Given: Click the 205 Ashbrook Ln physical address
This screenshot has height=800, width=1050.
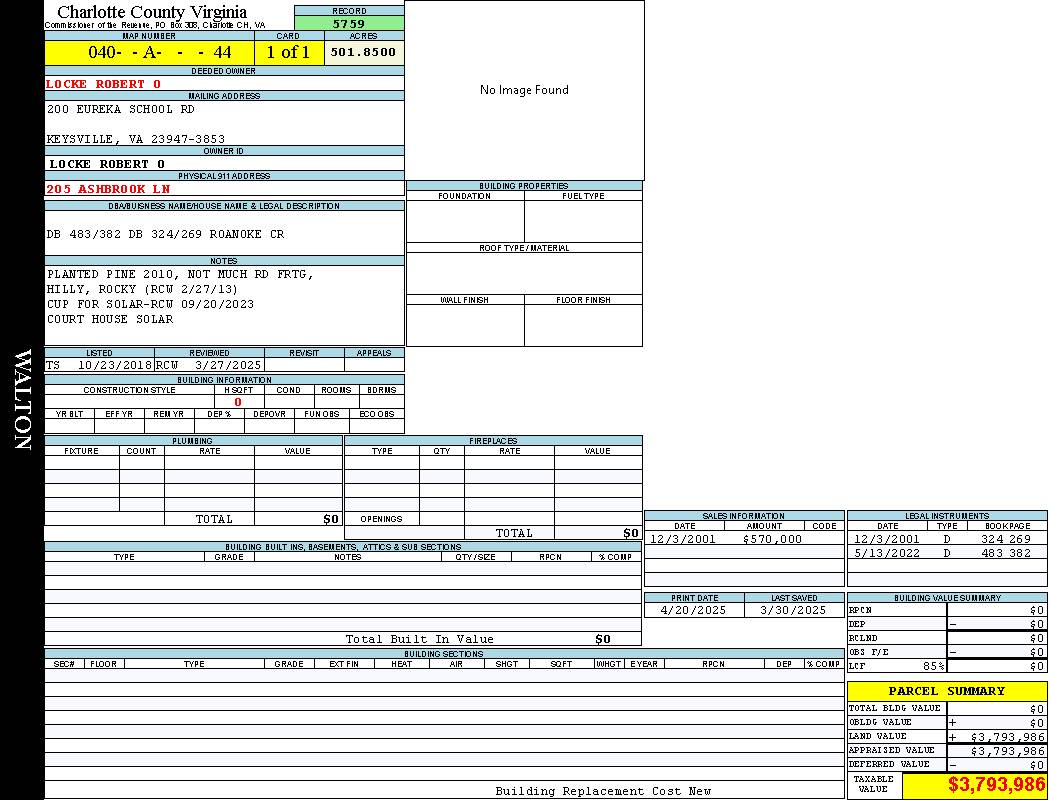Looking at the screenshot, I should [x=108, y=189].
